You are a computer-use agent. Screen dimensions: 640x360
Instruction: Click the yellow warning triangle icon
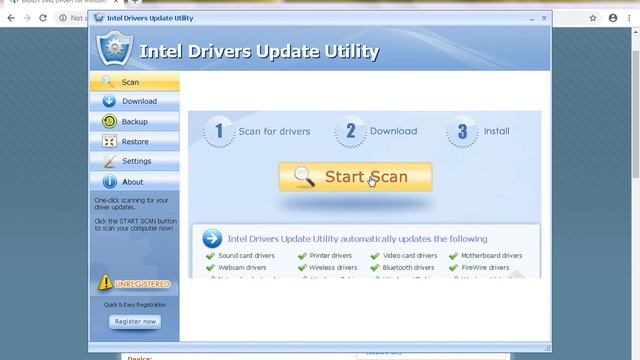pos(105,282)
